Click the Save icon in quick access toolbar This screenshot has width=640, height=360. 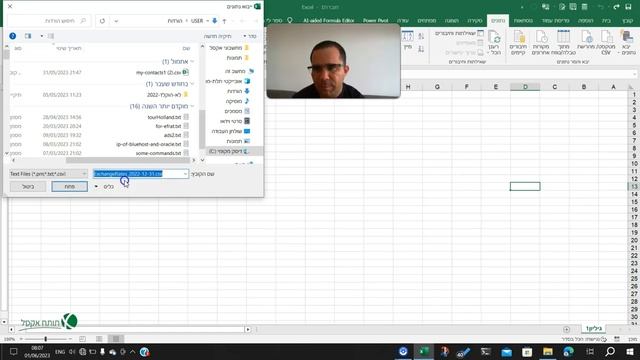click(x=628, y=7)
